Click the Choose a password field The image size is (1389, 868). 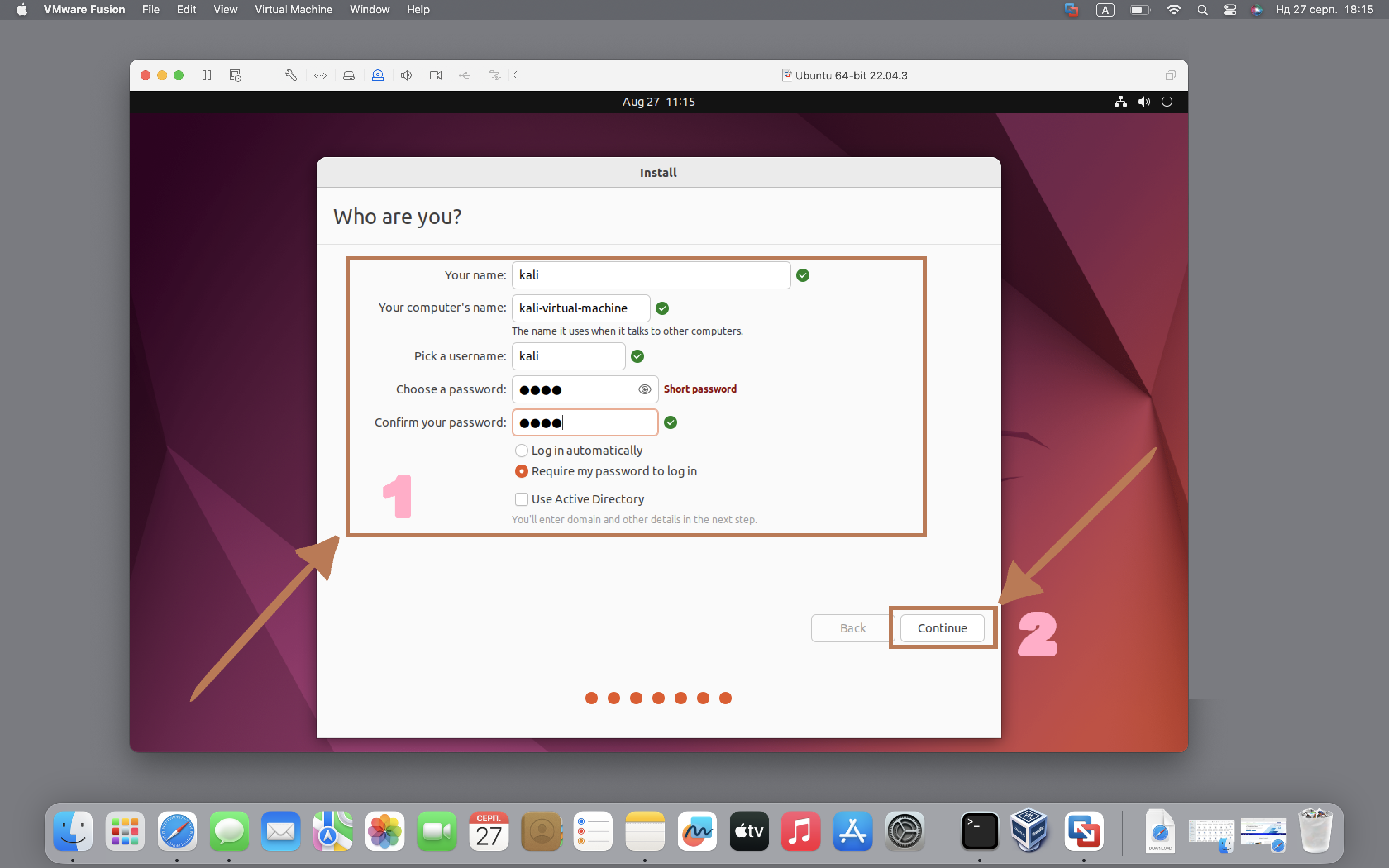[585, 389]
